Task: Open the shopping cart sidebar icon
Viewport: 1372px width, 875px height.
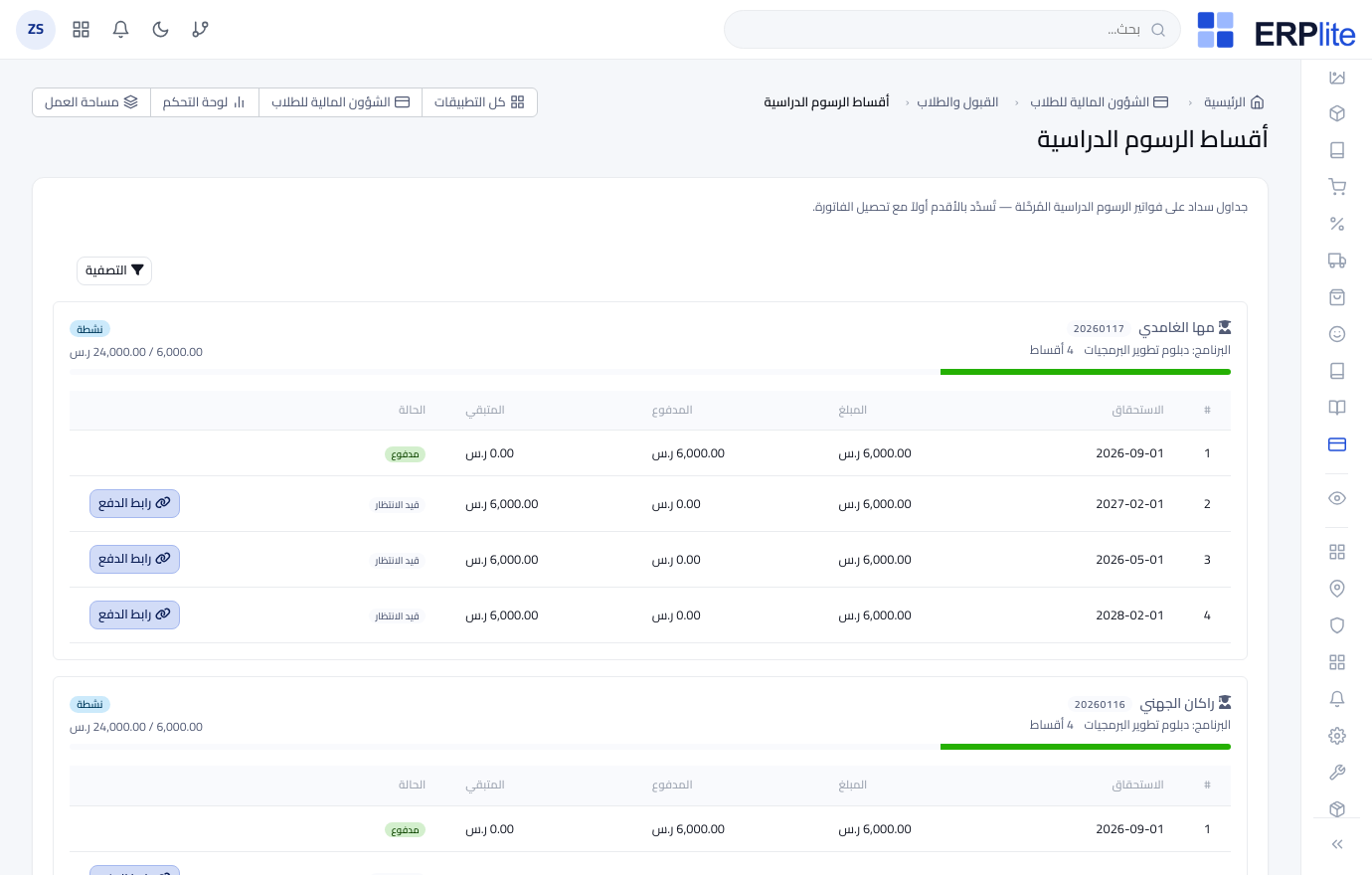Action: [x=1337, y=187]
